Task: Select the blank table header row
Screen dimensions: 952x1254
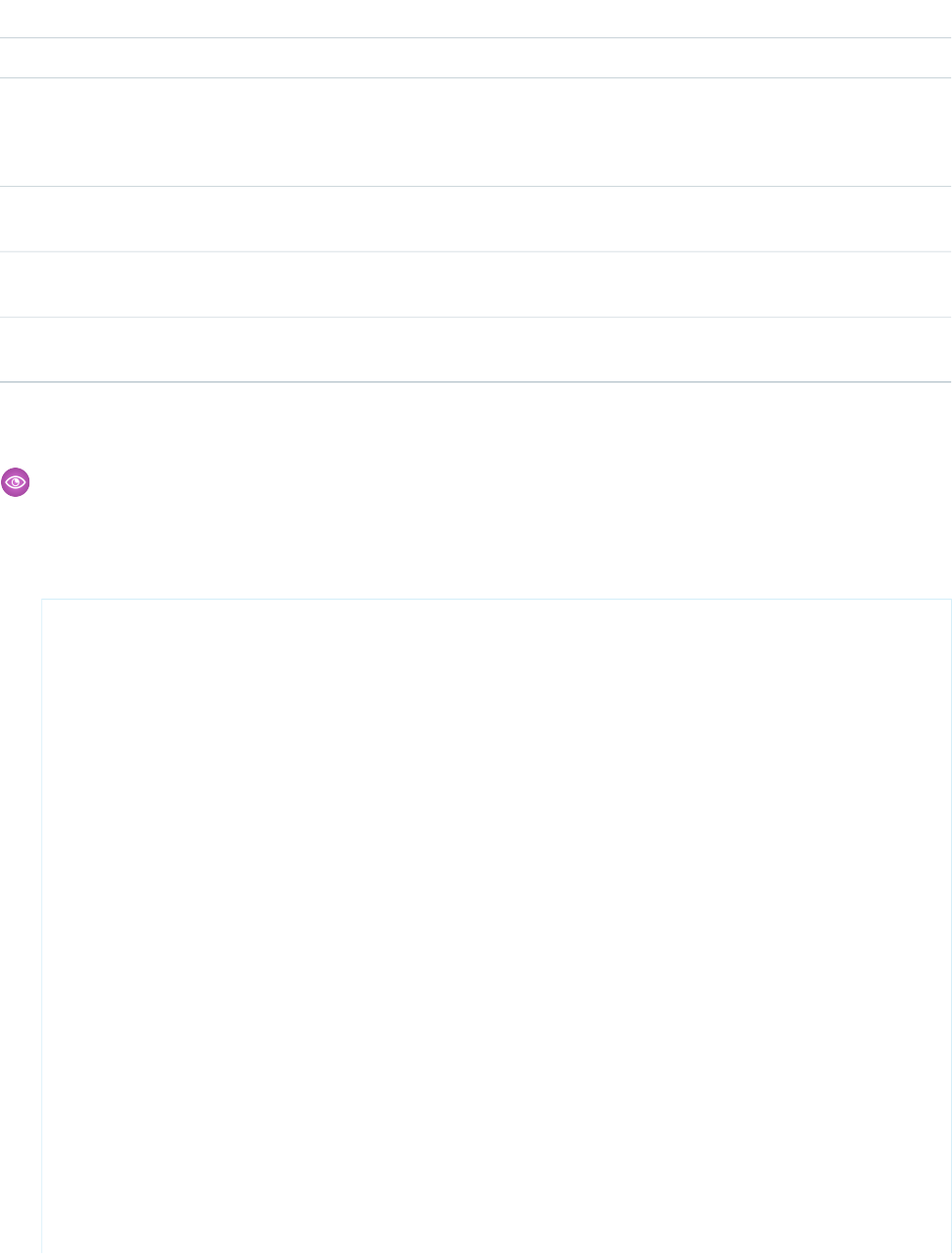Action: 476,58
